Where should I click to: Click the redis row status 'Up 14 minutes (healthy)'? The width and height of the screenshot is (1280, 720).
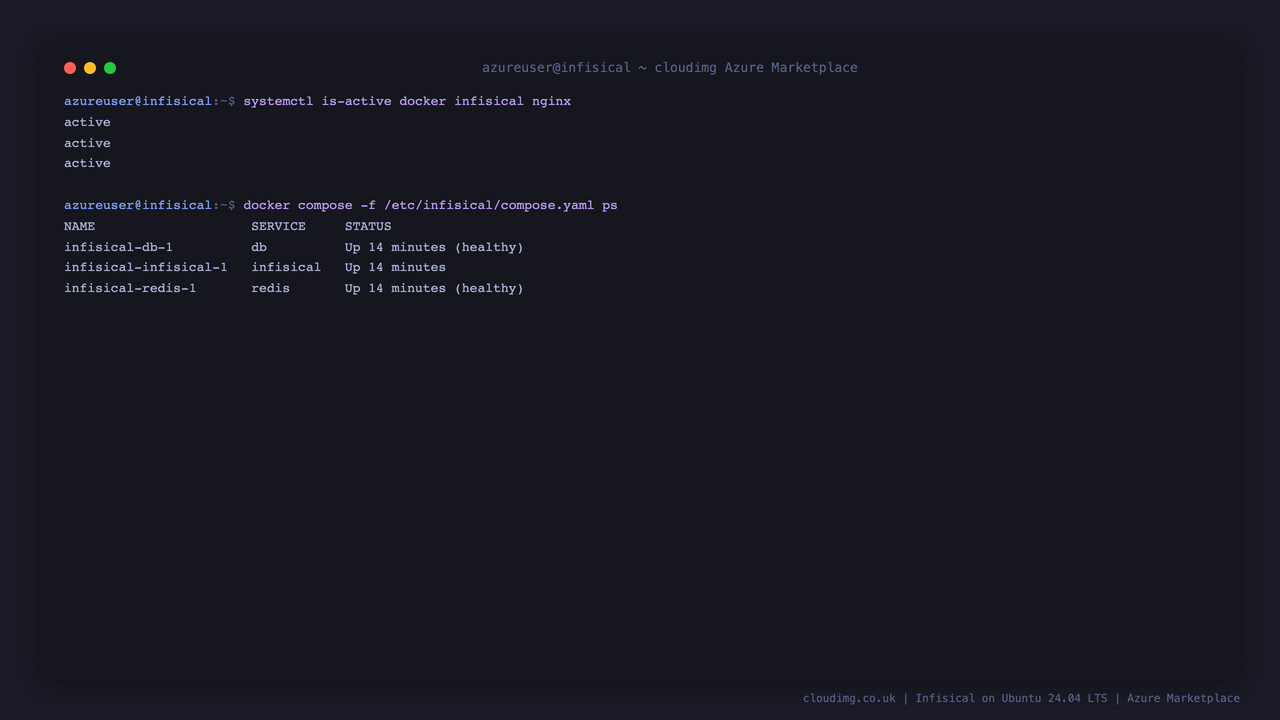click(x=434, y=288)
